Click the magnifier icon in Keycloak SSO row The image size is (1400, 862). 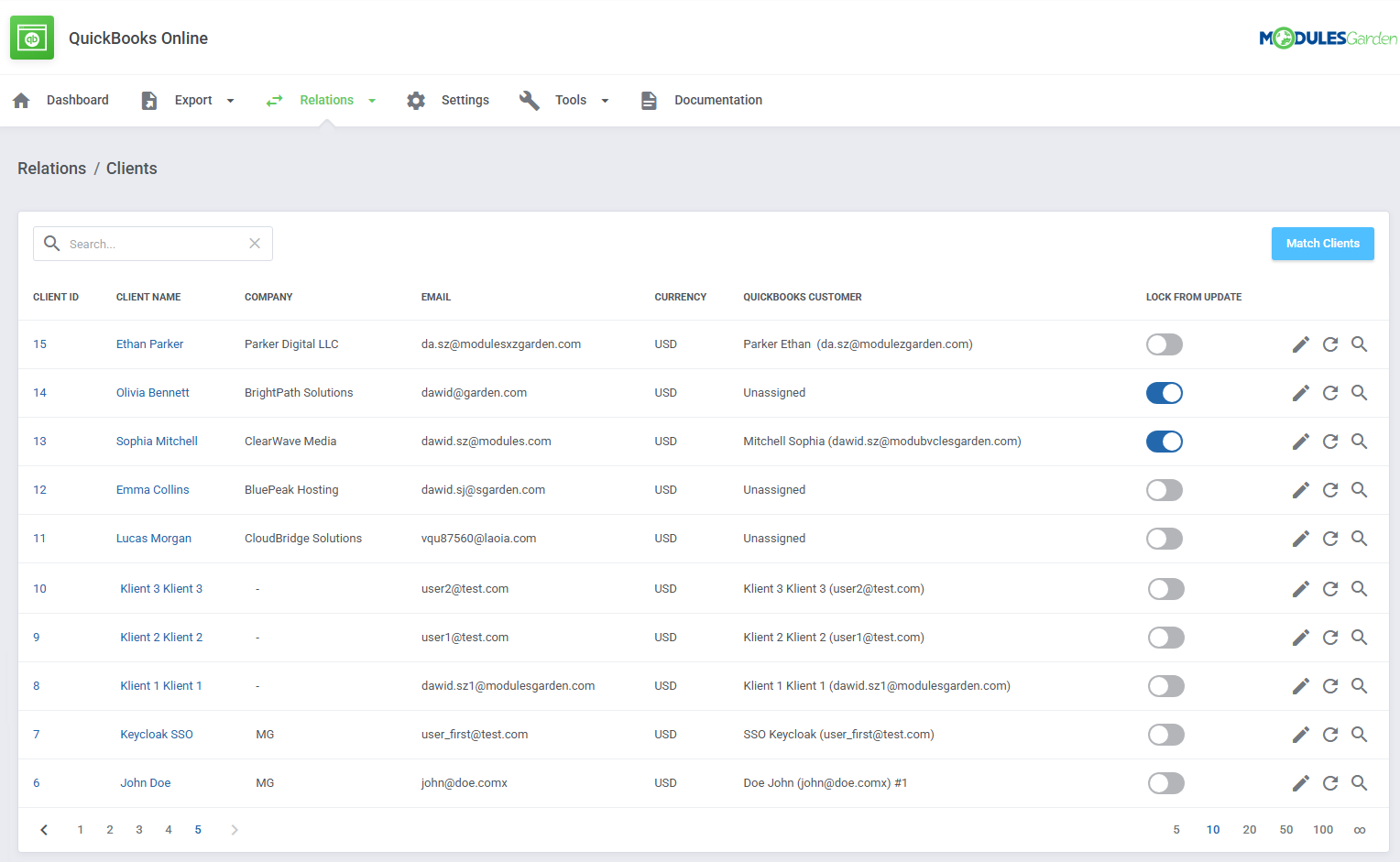[1360, 735]
